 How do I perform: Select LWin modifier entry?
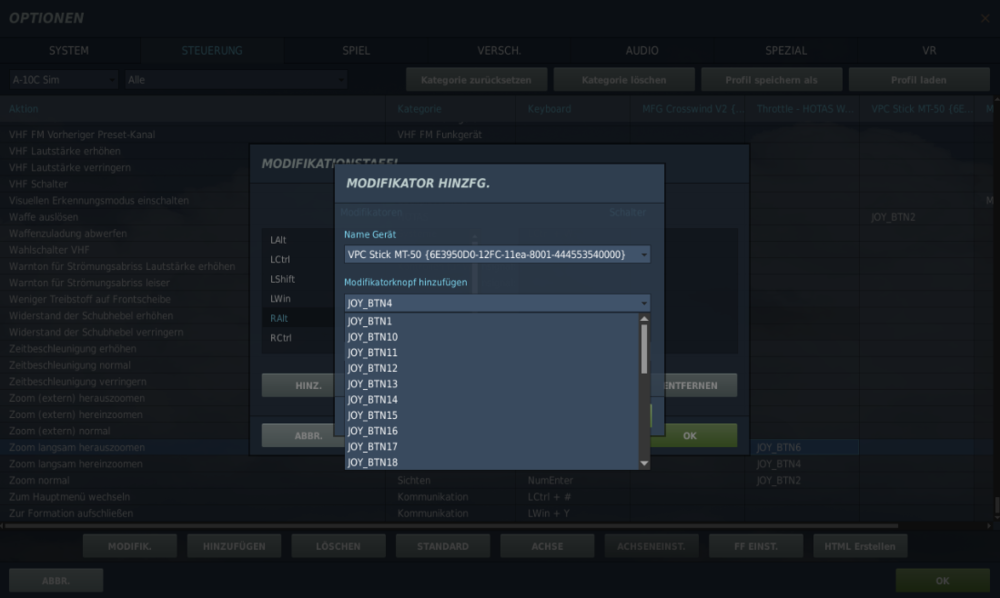[280, 298]
